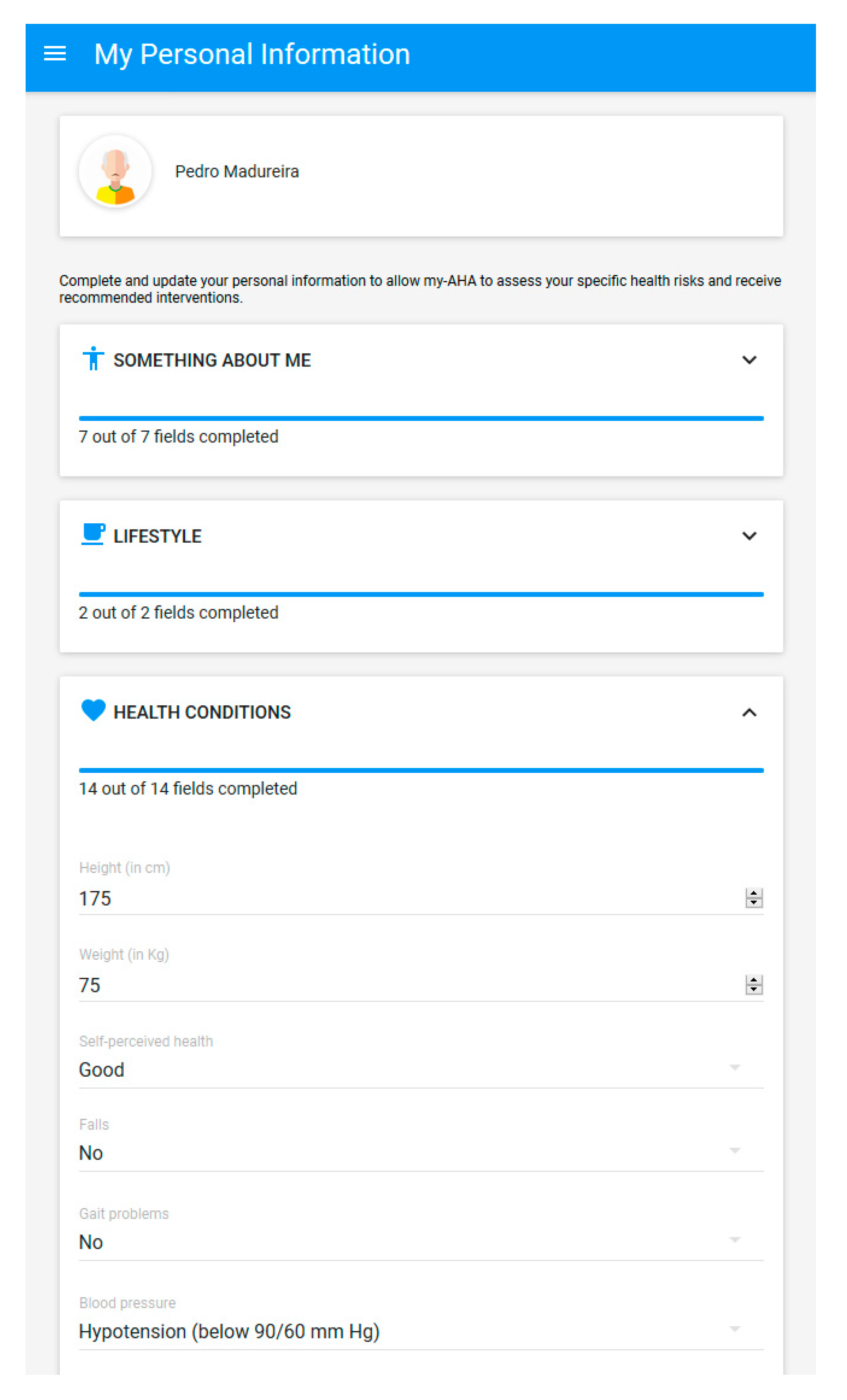Click the Weight field stepper arrows

coord(753,985)
